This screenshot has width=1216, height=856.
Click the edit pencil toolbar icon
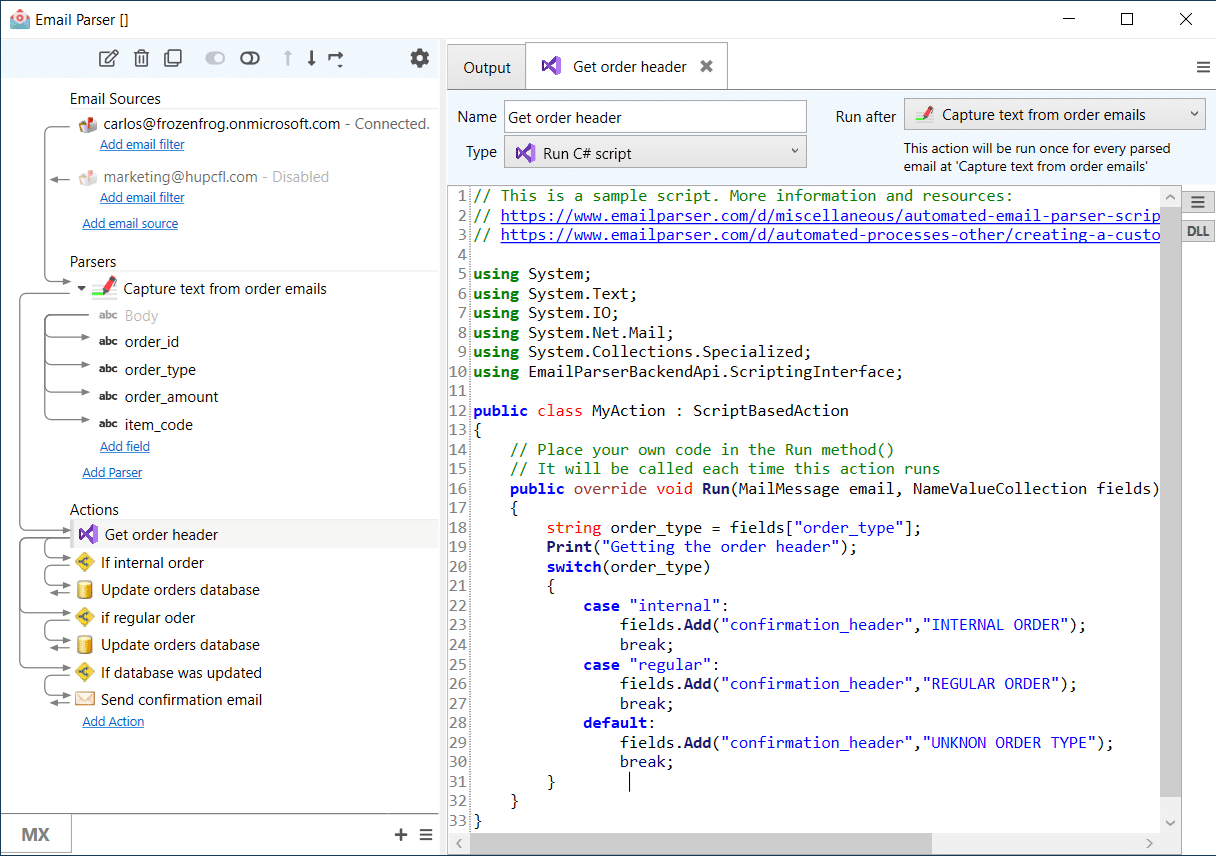point(109,58)
